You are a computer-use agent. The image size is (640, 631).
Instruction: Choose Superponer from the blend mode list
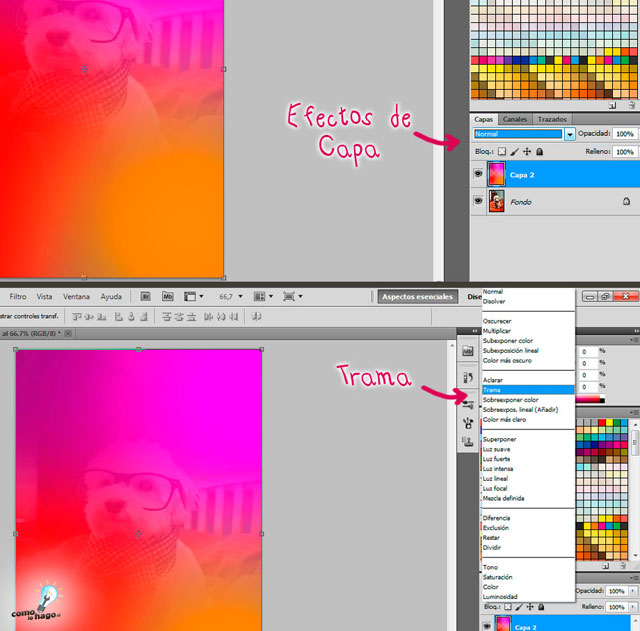[528, 439]
